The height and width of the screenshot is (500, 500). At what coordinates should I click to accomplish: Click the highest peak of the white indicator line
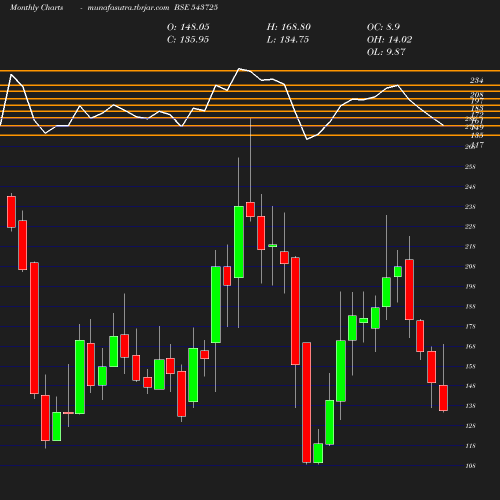[239, 69]
